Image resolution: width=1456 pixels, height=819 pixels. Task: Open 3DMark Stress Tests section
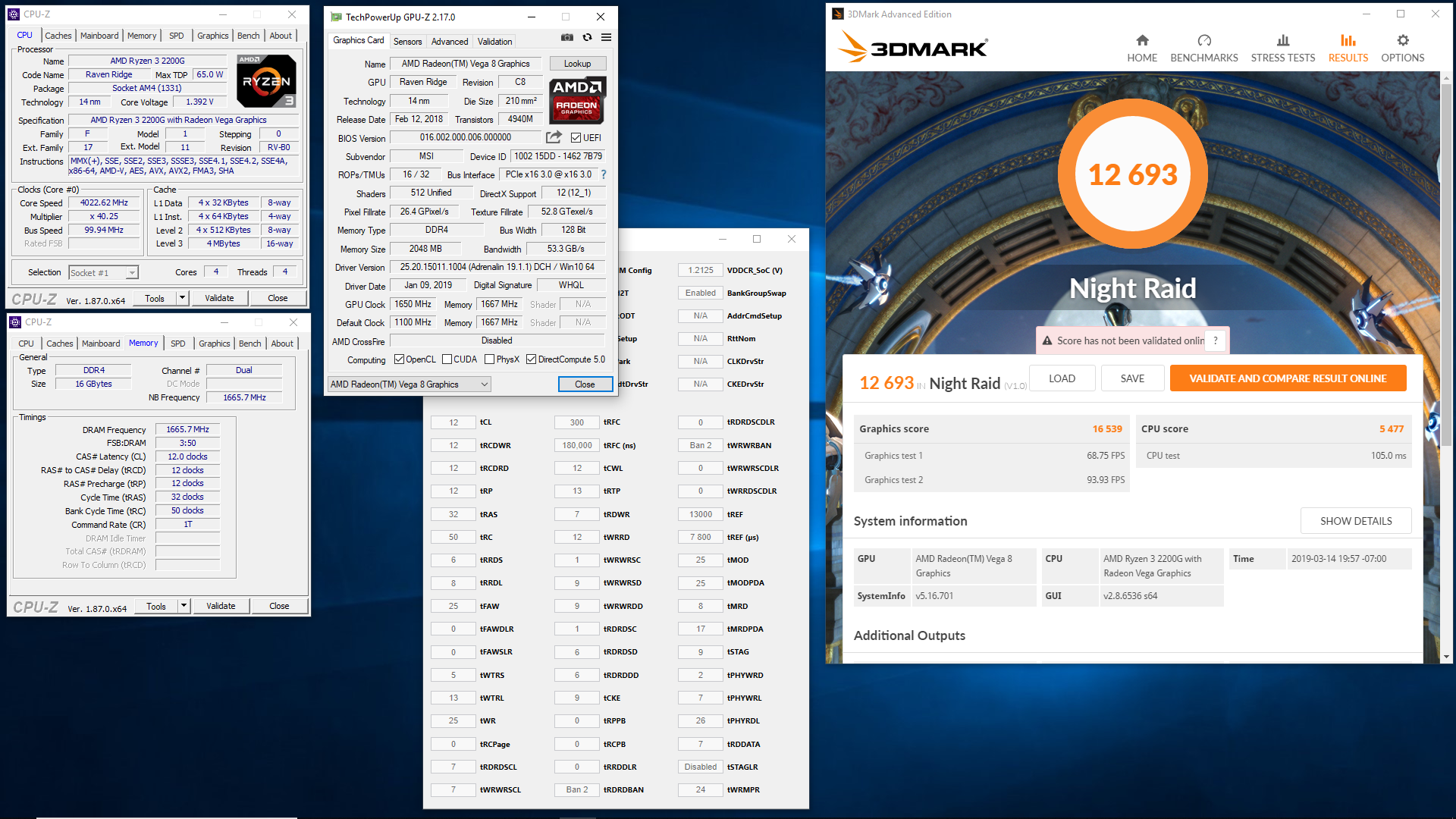[x=1282, y=49]
